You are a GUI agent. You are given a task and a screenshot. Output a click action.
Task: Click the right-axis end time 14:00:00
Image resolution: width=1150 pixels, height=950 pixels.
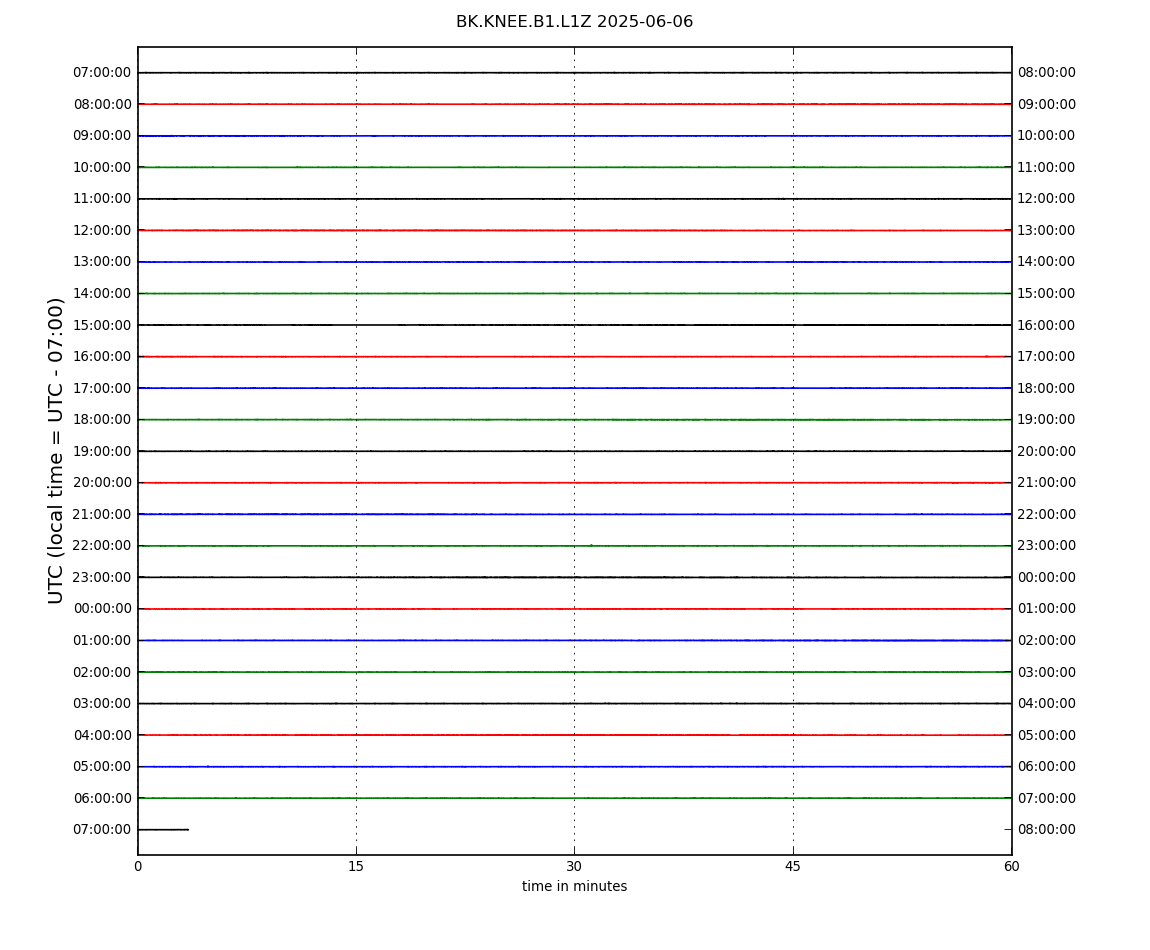point(1047,262)
